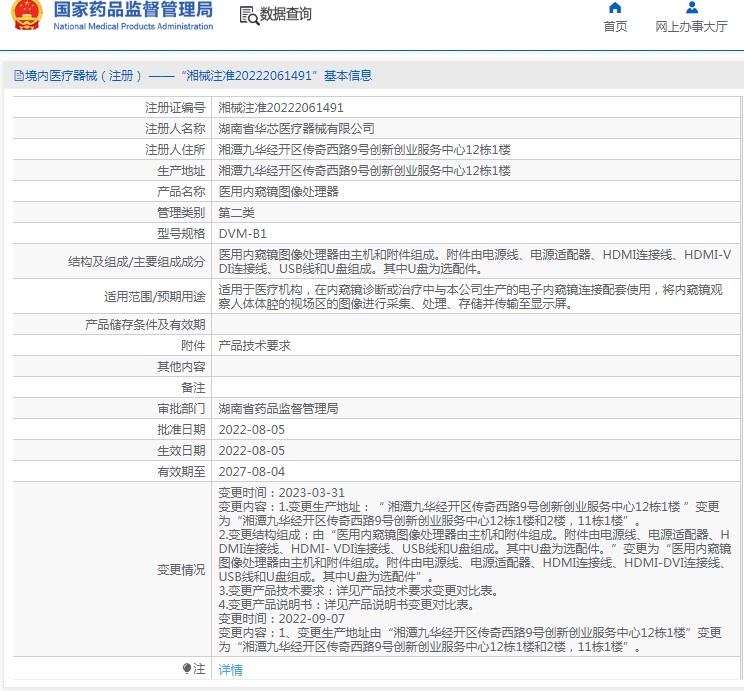Click the 注册人名称 label

point(175,129)
